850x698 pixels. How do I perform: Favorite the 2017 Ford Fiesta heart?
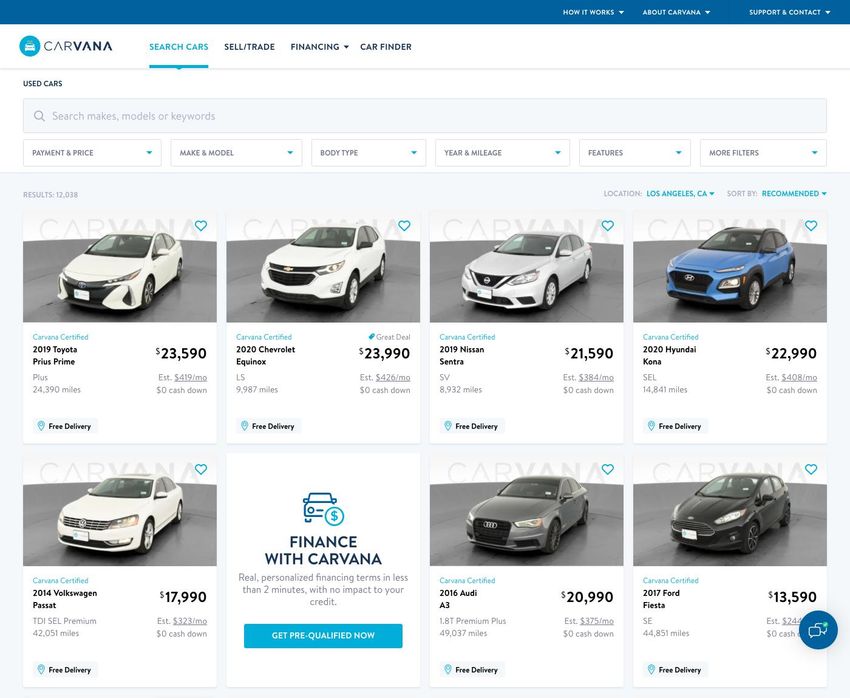(811, 469)
